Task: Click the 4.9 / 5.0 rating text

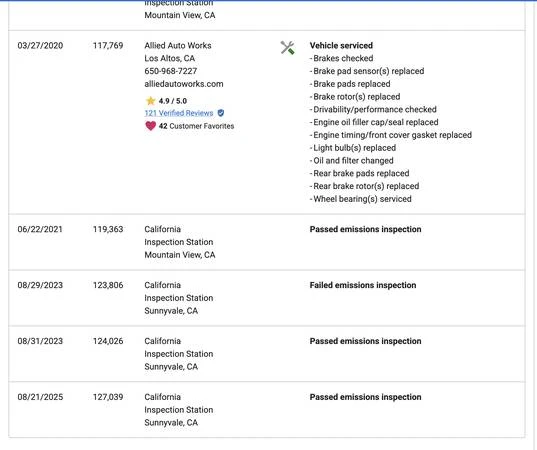Action: [x=173, y=101]
